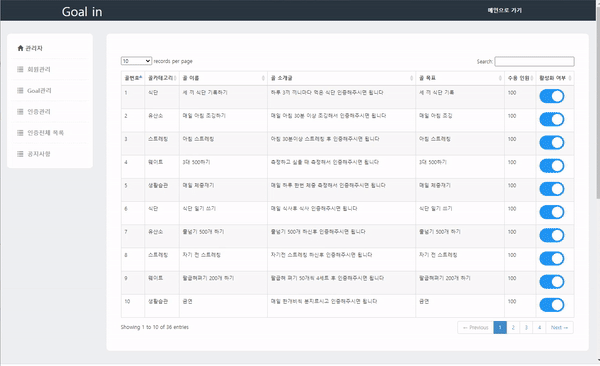Open the records per page dropdown
Screen dimensions: 600x366
click(136, 61)
